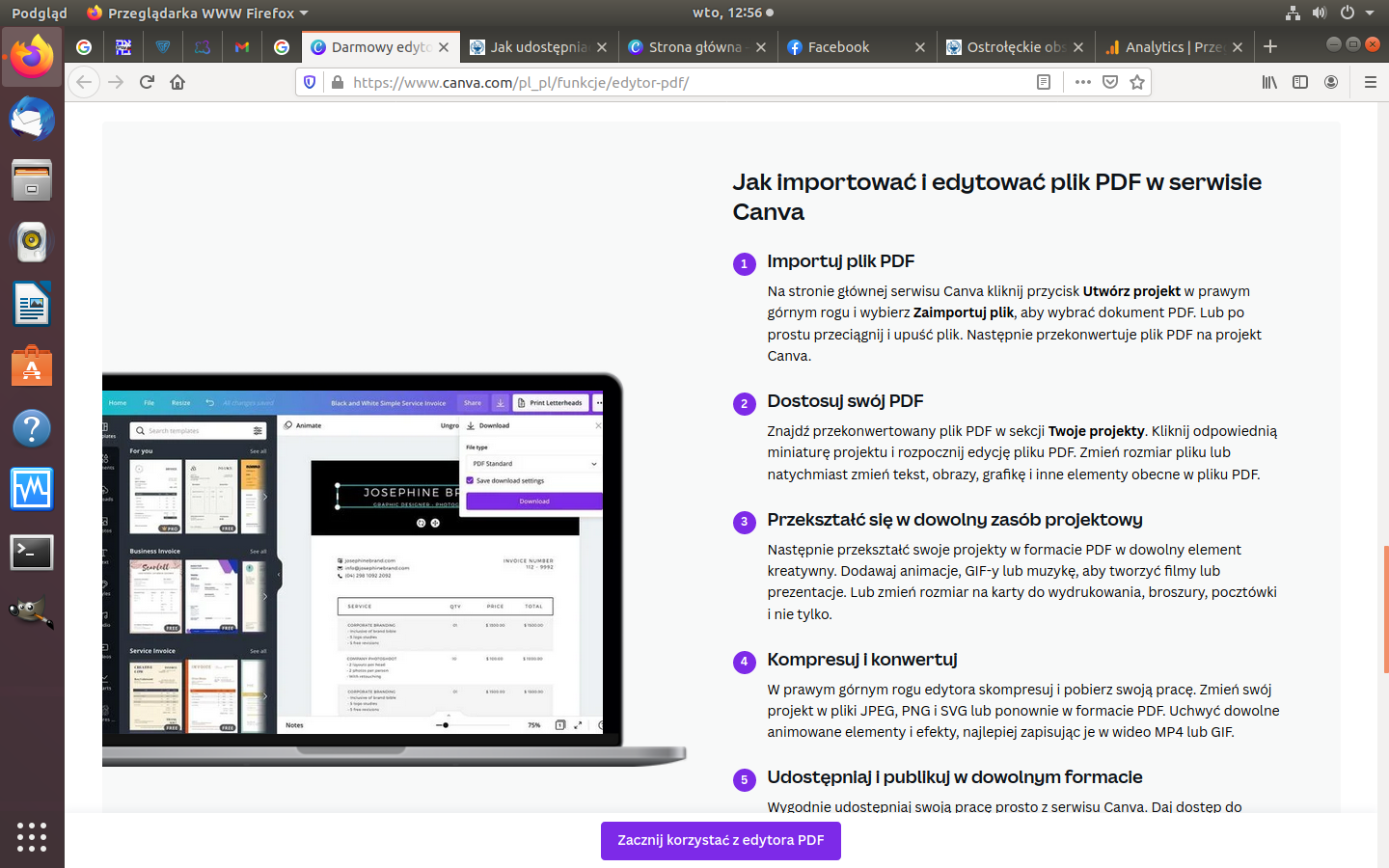The width and height of the screenshot is (1389, 868).
Task: Expand the system menu arrow
Action: click(1370, 14)
